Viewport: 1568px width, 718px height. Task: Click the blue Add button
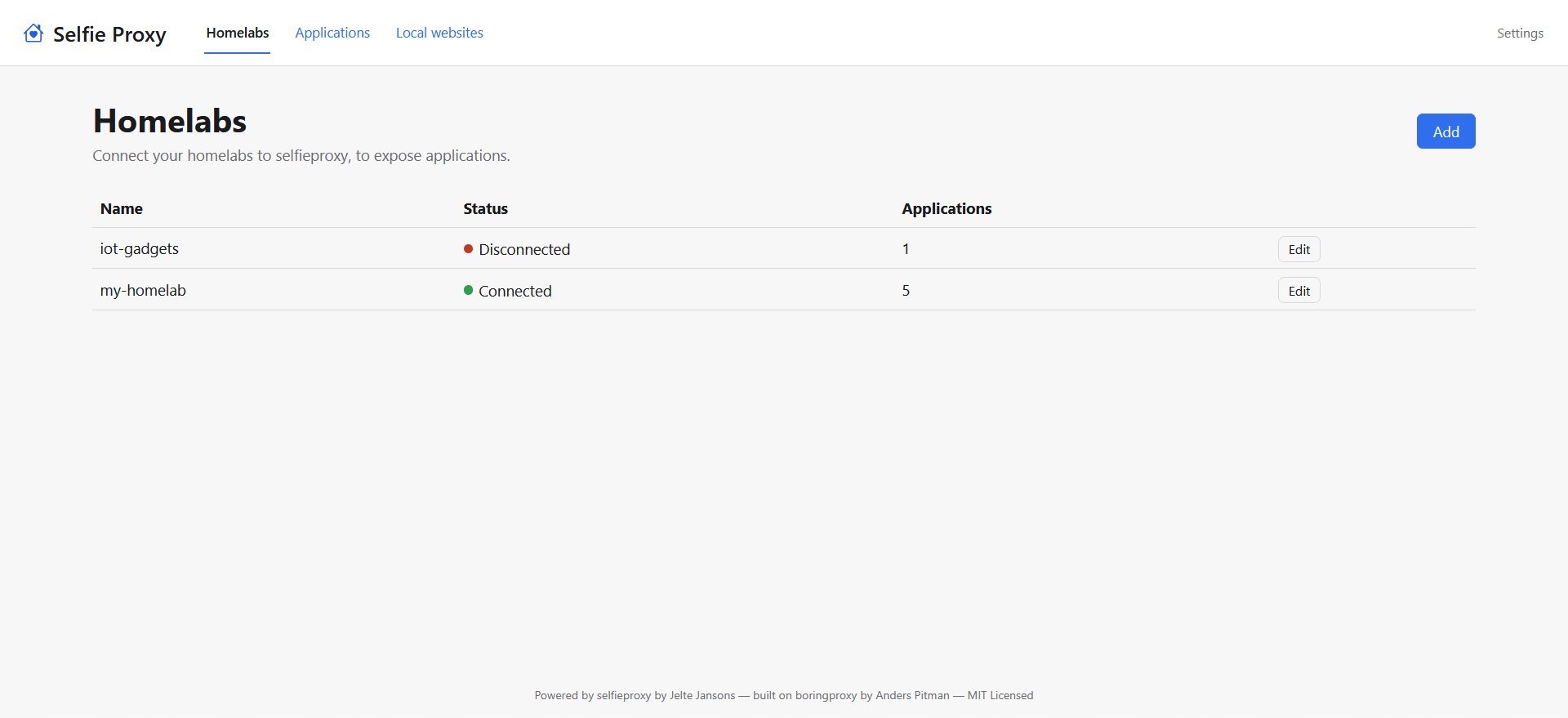click(x=1445, y=131)
